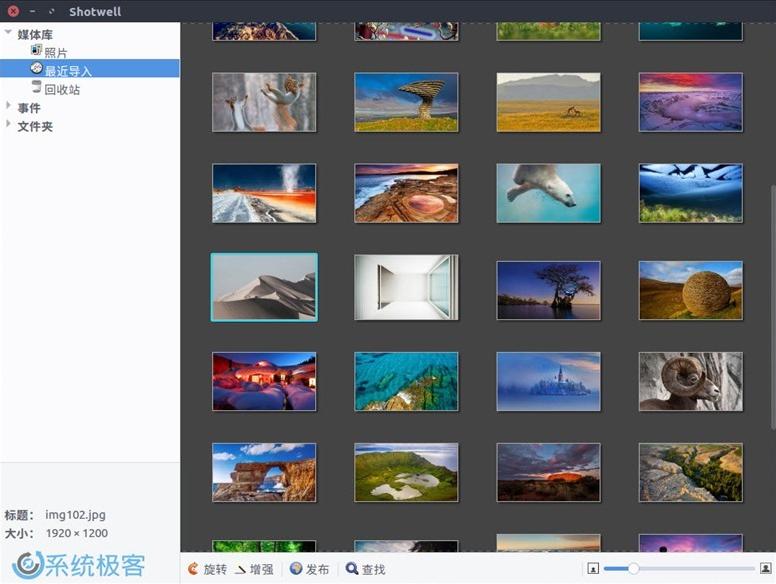Select the bighorn ram thumbnail
The height and width of the screenshot is (584, 776).
(691, 381)
